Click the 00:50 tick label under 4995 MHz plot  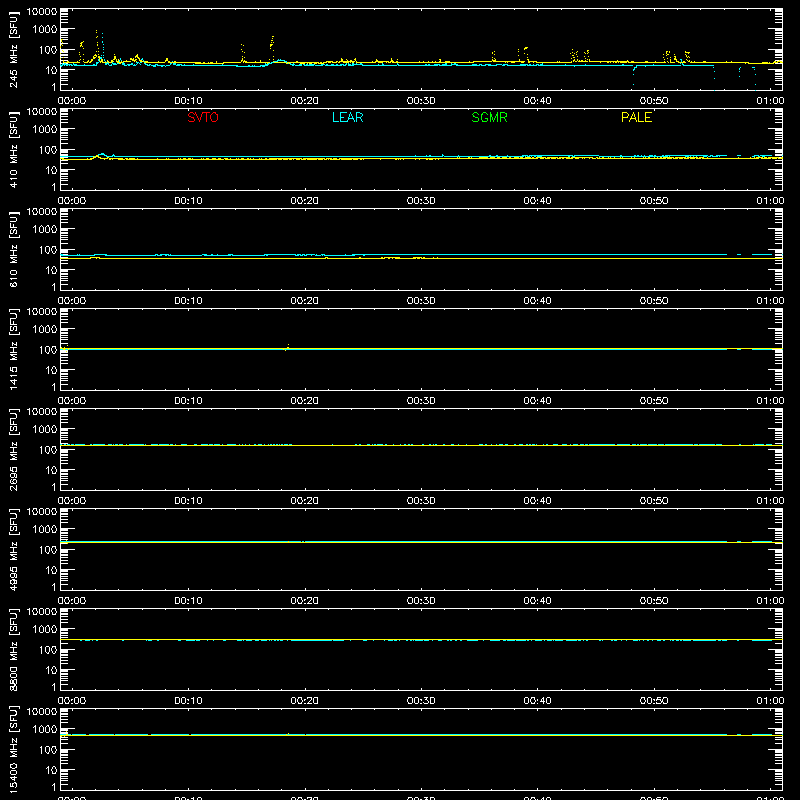pos(654,601)
